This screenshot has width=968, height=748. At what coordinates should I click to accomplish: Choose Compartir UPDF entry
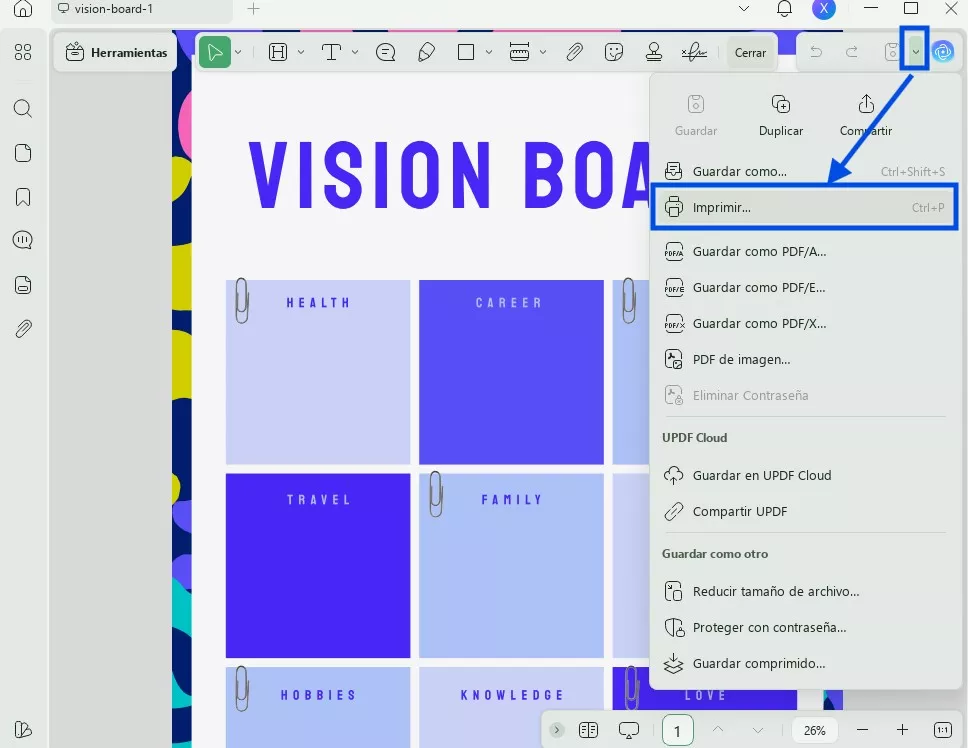tap(804, 511)
